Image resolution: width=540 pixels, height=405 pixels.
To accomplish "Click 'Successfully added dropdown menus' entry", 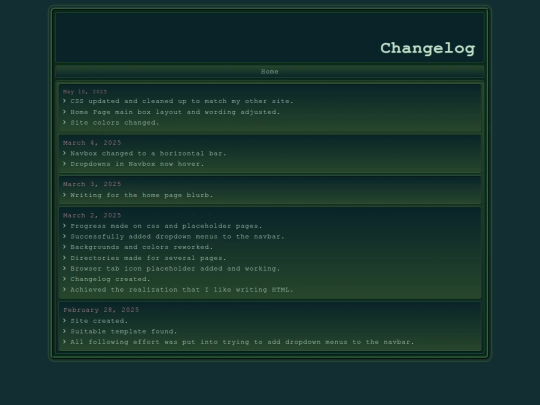I will tap(177, 237).
